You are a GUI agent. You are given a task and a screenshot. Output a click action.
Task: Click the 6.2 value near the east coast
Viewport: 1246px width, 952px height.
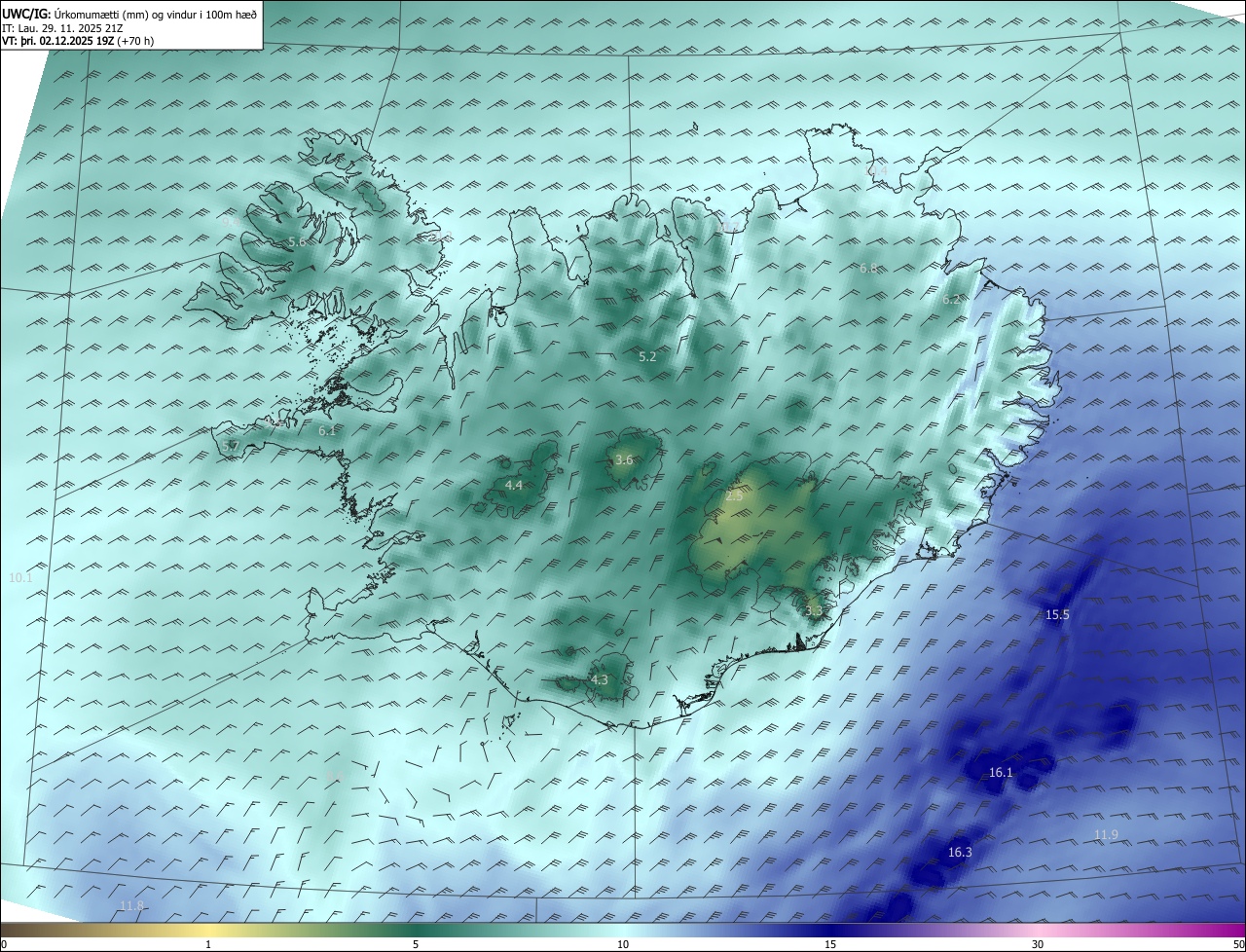(951, 300)
